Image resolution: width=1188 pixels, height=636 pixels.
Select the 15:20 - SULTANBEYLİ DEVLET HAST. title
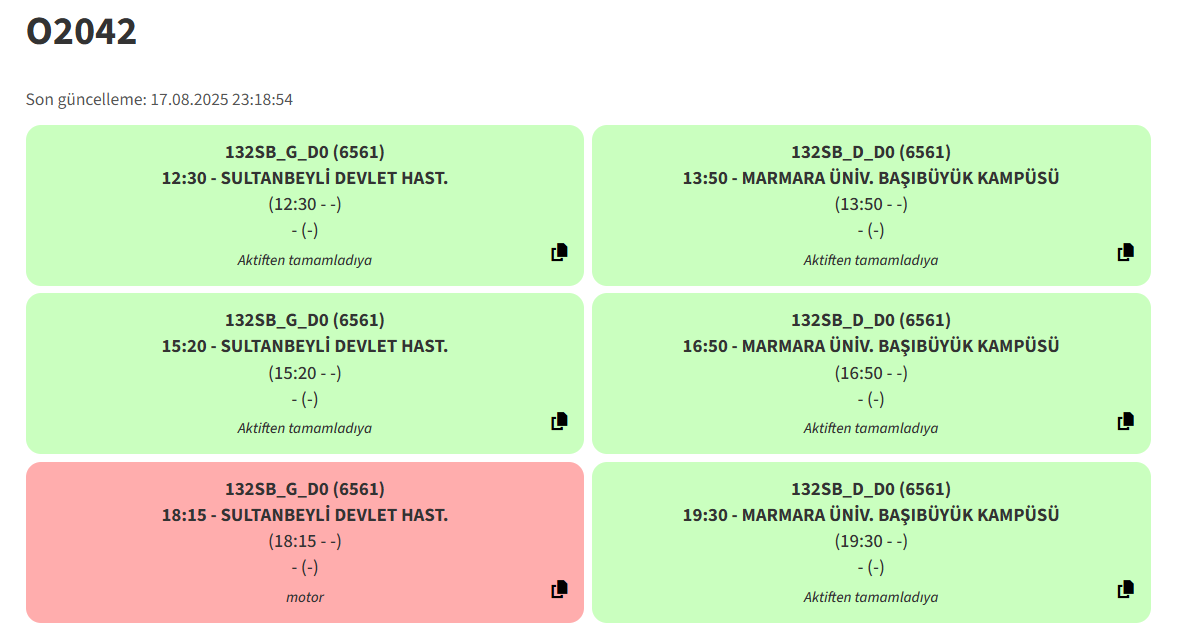pyautogui.click(x=305, y=346)
